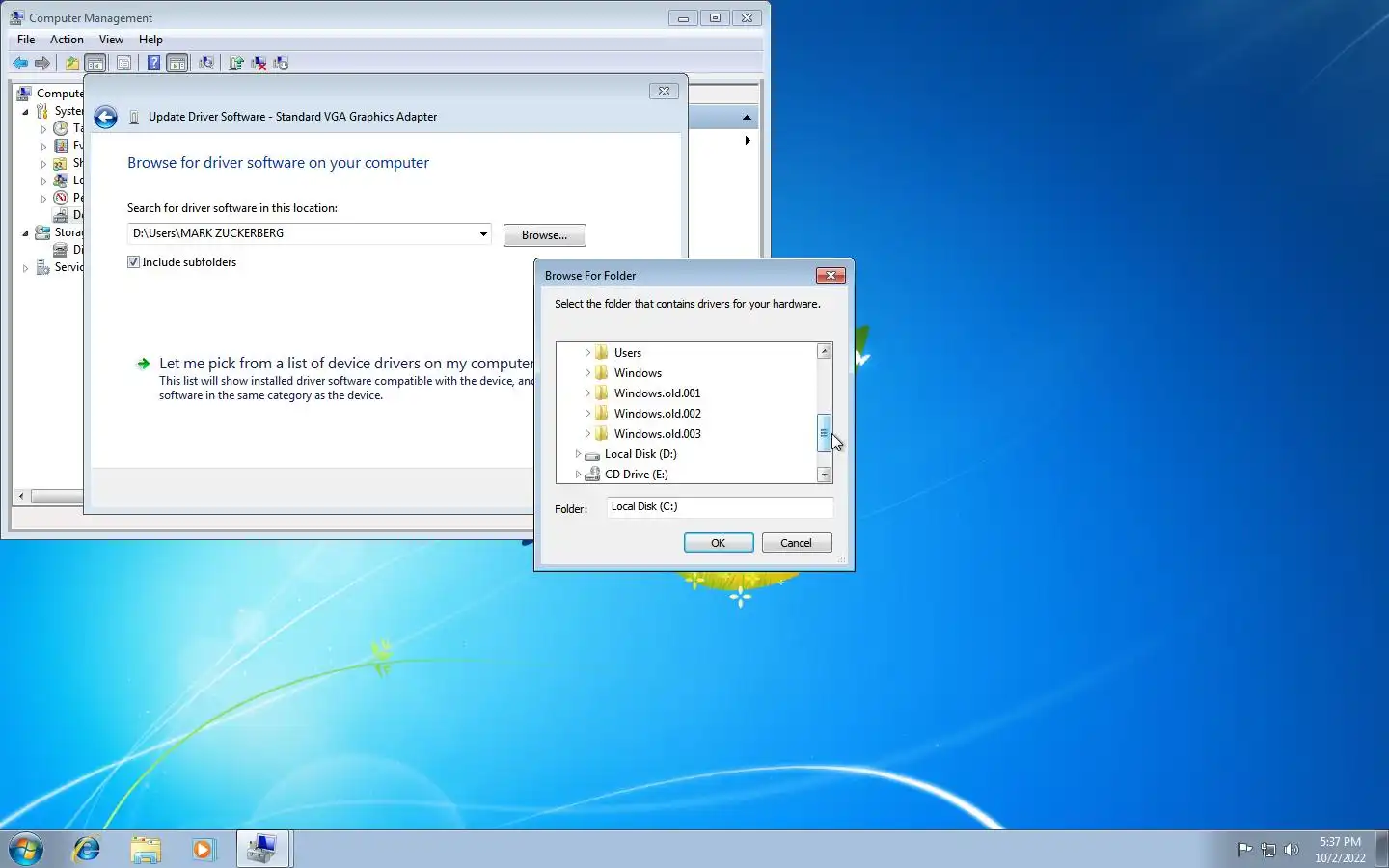
Task: Select the Performance icon in tree
Action: (x=61, y=198)
